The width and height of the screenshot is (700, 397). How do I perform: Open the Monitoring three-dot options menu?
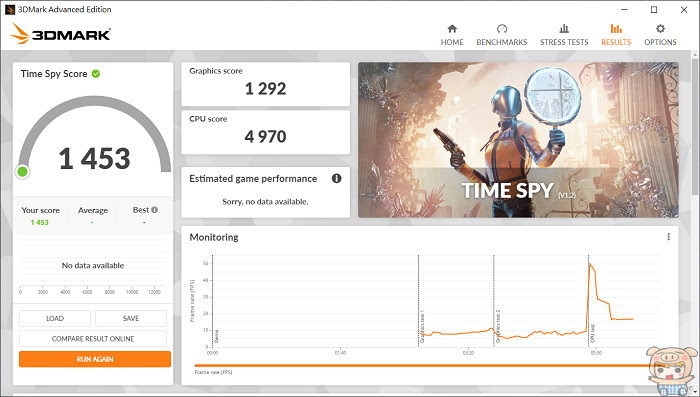click(x=668, y=237)
